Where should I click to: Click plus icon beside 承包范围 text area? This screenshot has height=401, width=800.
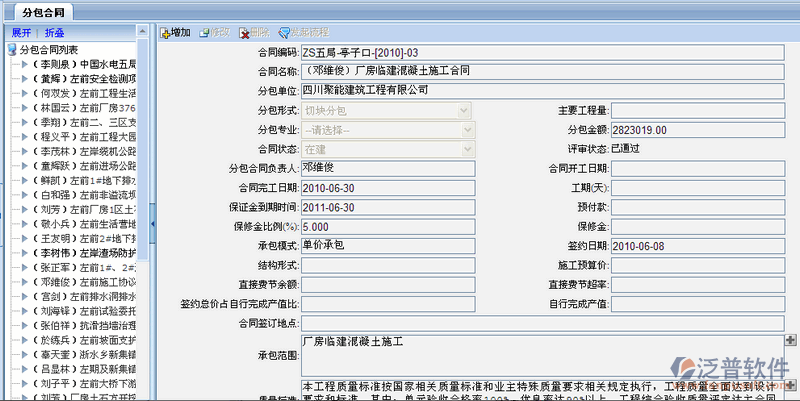click(x=790, y=340)
